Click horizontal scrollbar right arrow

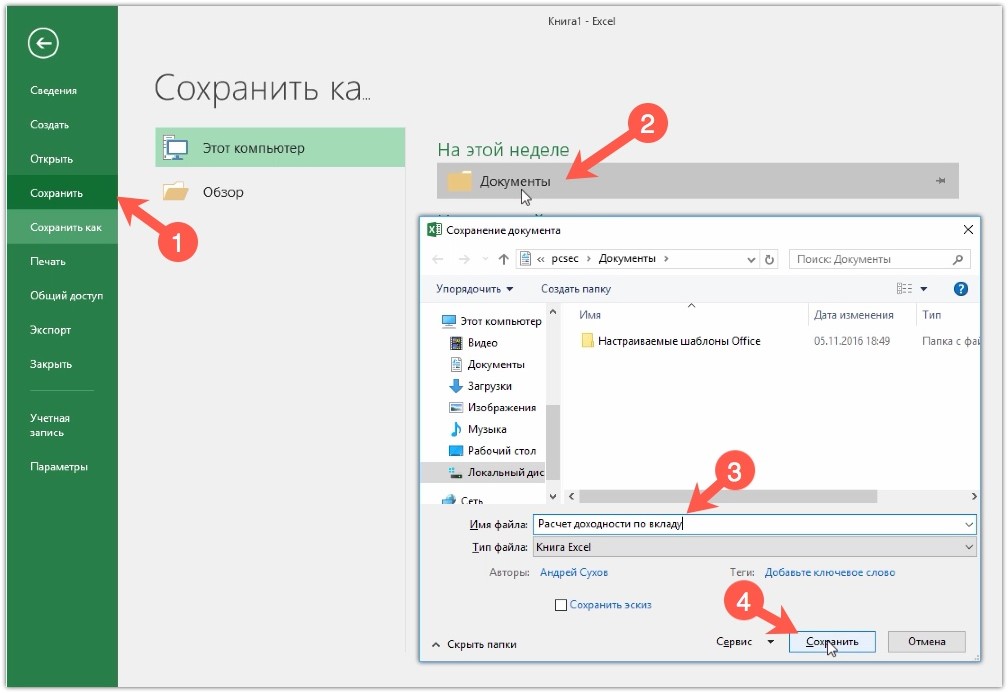[x=973, y=496]
